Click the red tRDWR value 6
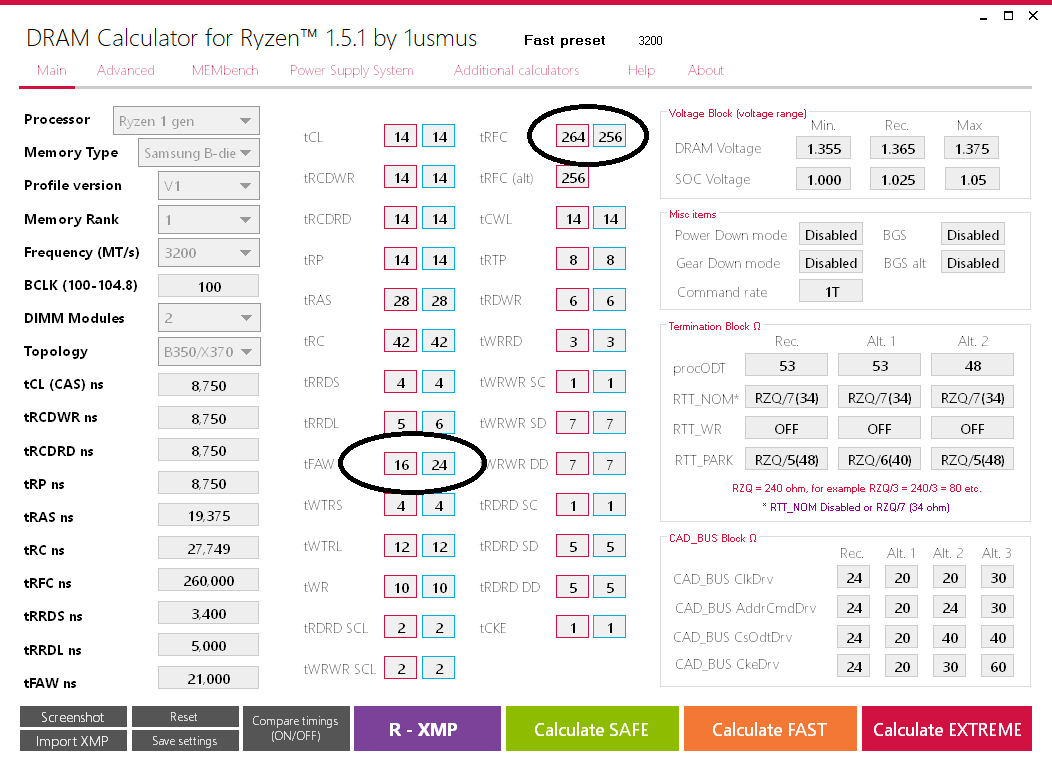The image size is (1052, 771). 572,300
